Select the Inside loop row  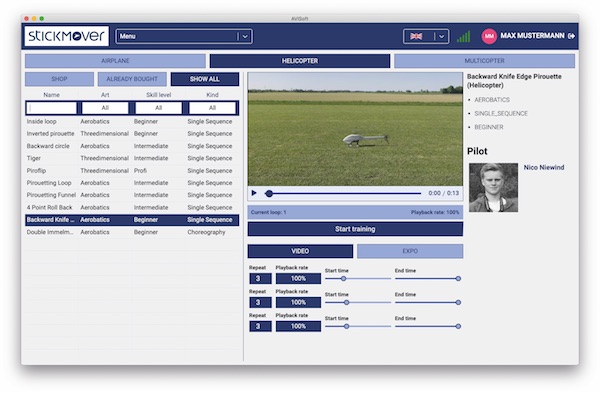(132, 121)
